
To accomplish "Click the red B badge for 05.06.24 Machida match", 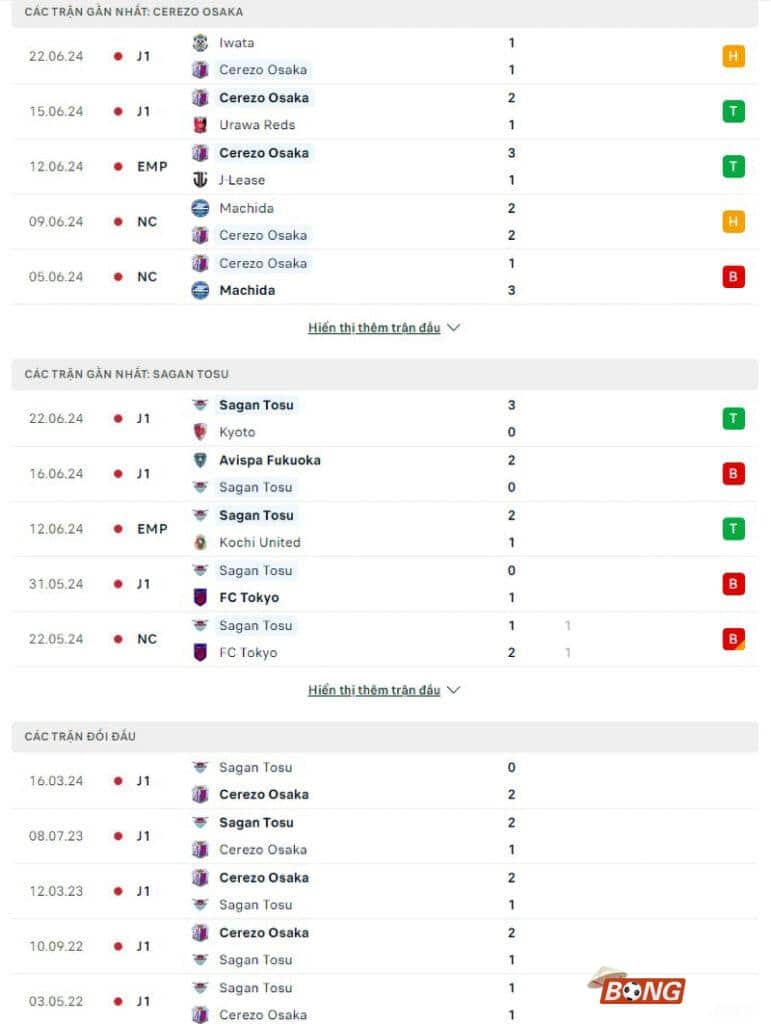I will point(733,276).
